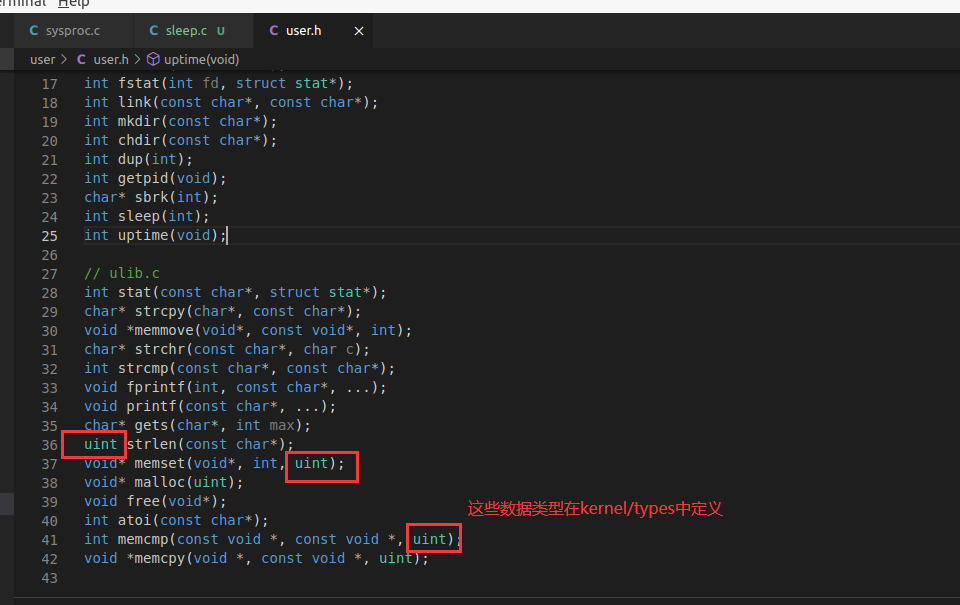960x605 pixels.
Task: Click line number 36 in gutter
Action: (x=50, y=445)
